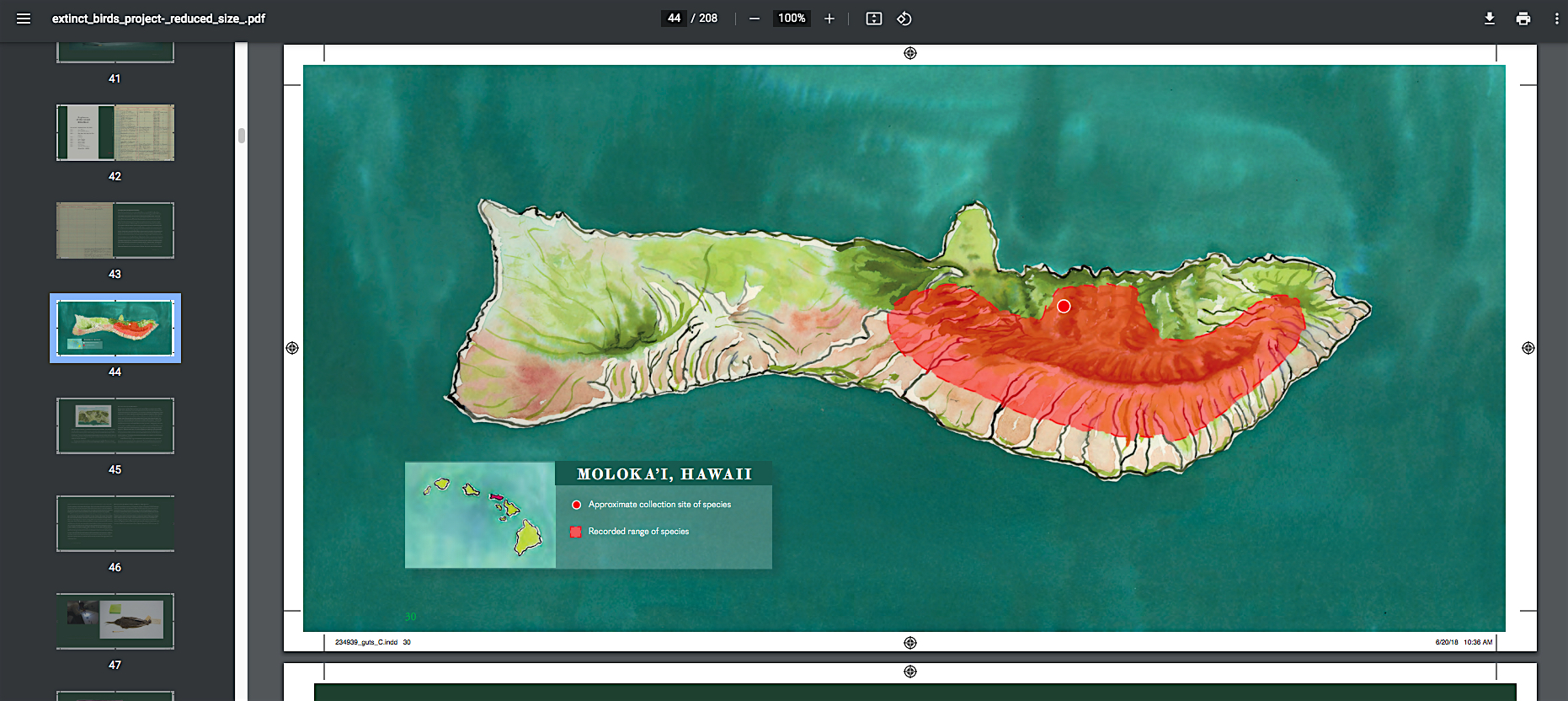Image resolution: width=1568 pixels, height=701 pixels.
Task: Zoom out with the minus icon
Action: click(755, 19)
